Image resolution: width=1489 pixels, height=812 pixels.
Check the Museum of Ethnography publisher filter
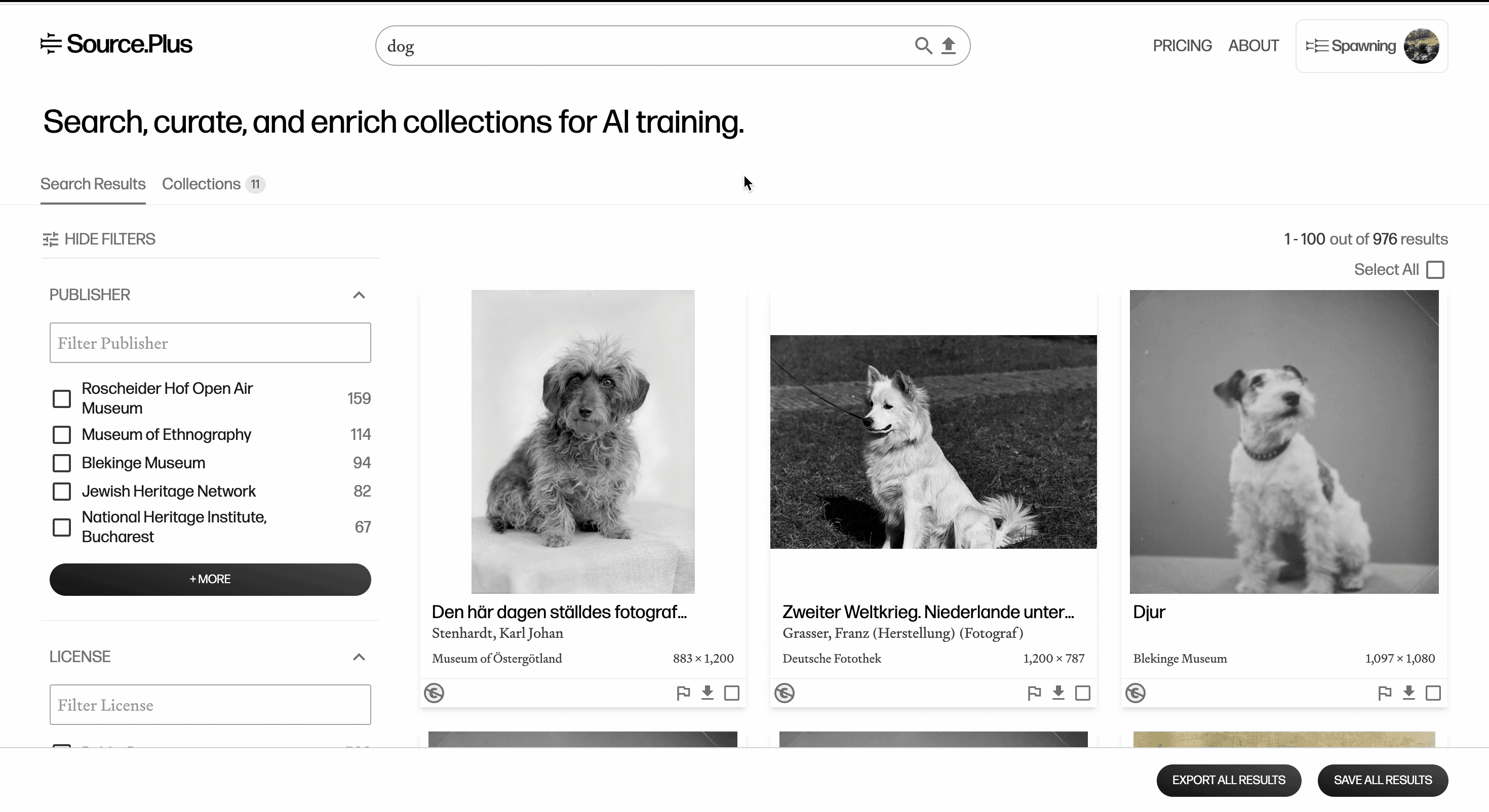[x=62, y=435]
